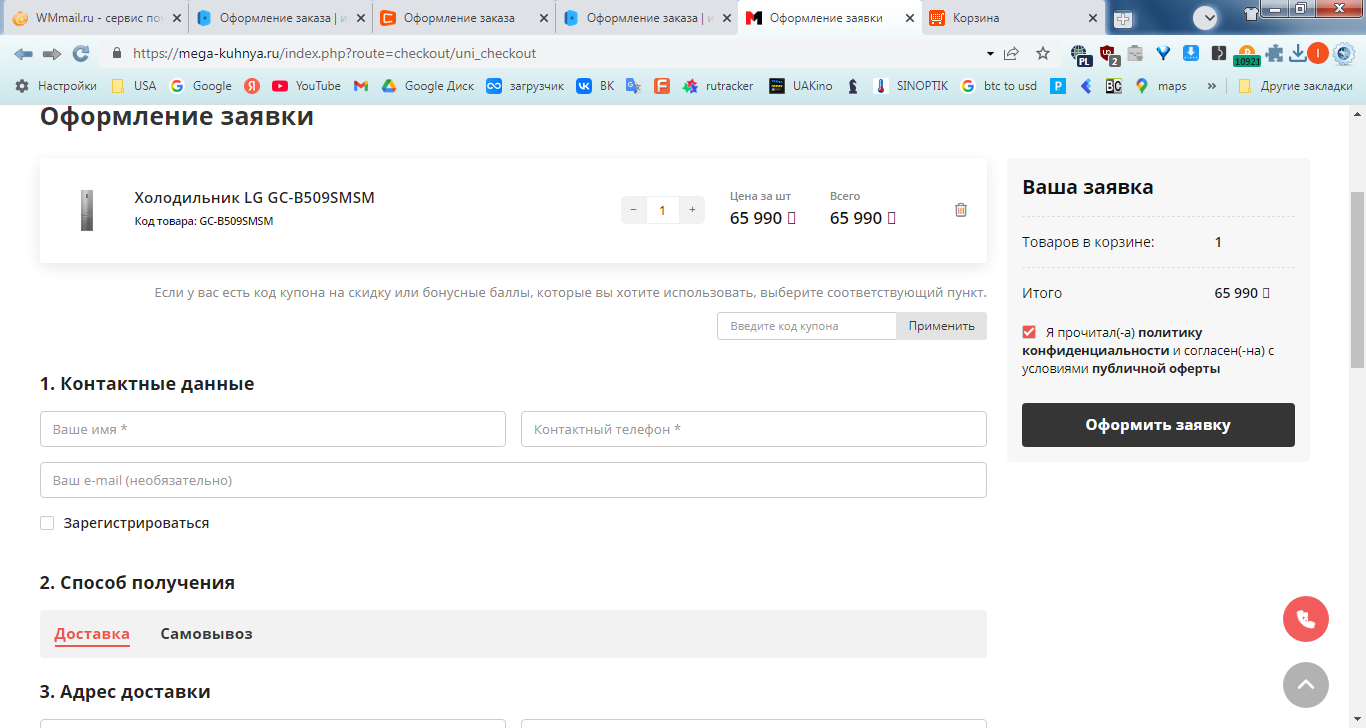Screen dimensions: 1366x728
Task: Click the refrigerator product thumbnail
Action: click(87, 210)
